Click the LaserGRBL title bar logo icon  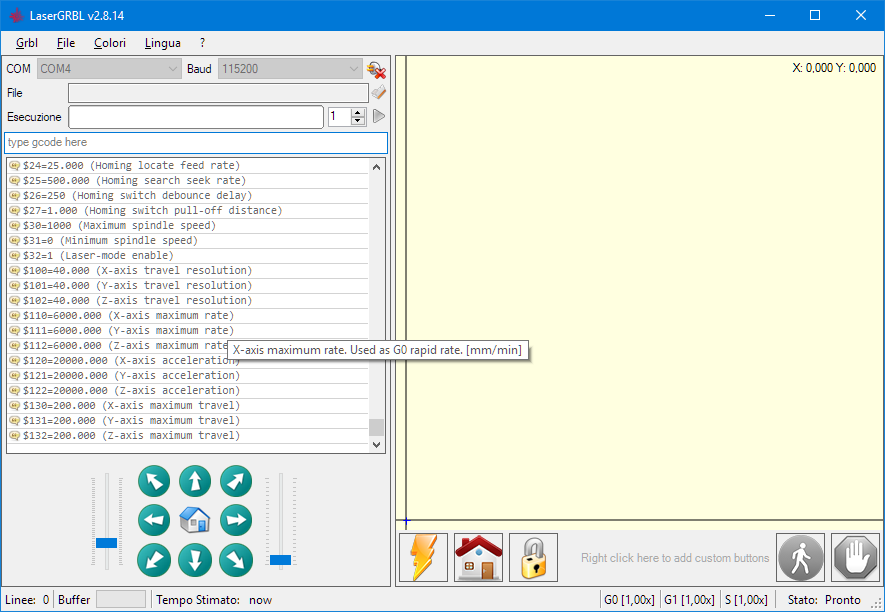click(16, 15)
